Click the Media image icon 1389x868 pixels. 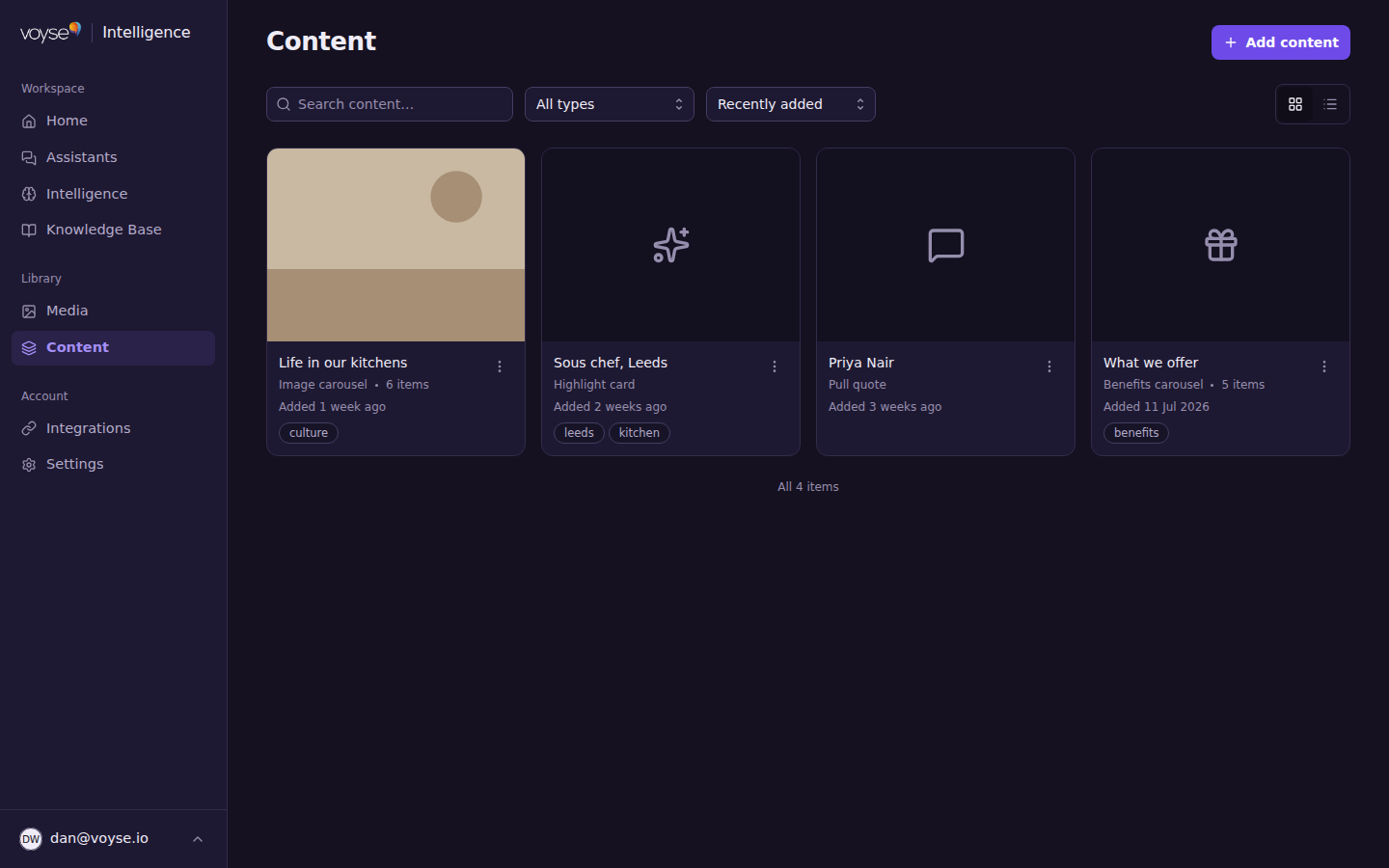pos(29,312)
